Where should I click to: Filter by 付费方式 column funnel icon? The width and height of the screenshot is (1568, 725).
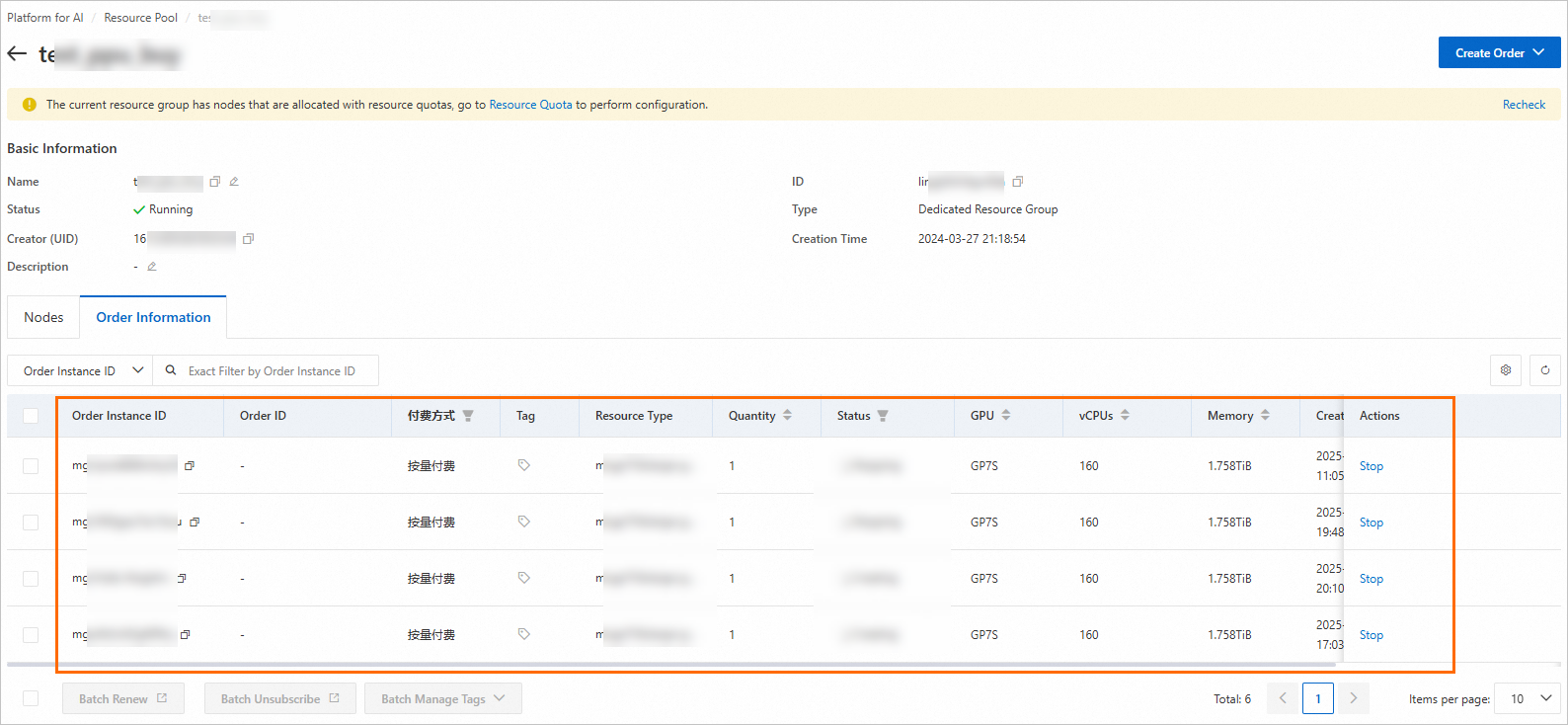coord(468,416)
